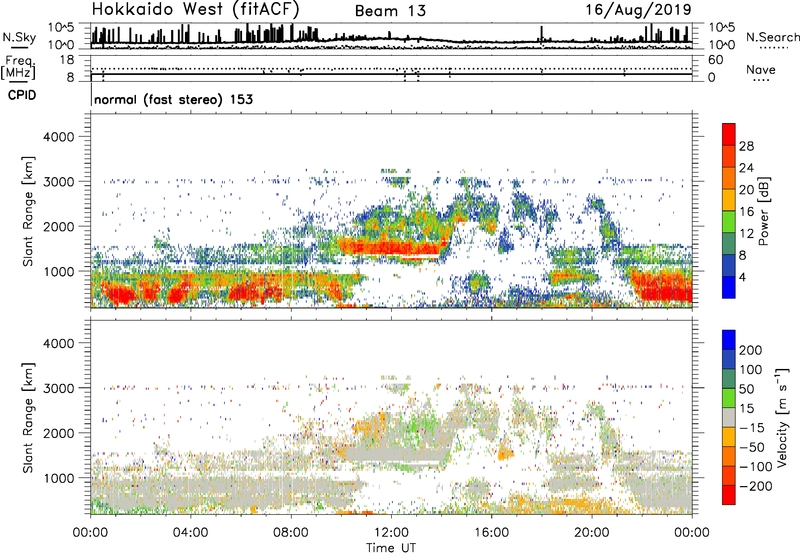Click the 08:00 time tick label
This screenshot has height=554, width=800.
point(291,533)
